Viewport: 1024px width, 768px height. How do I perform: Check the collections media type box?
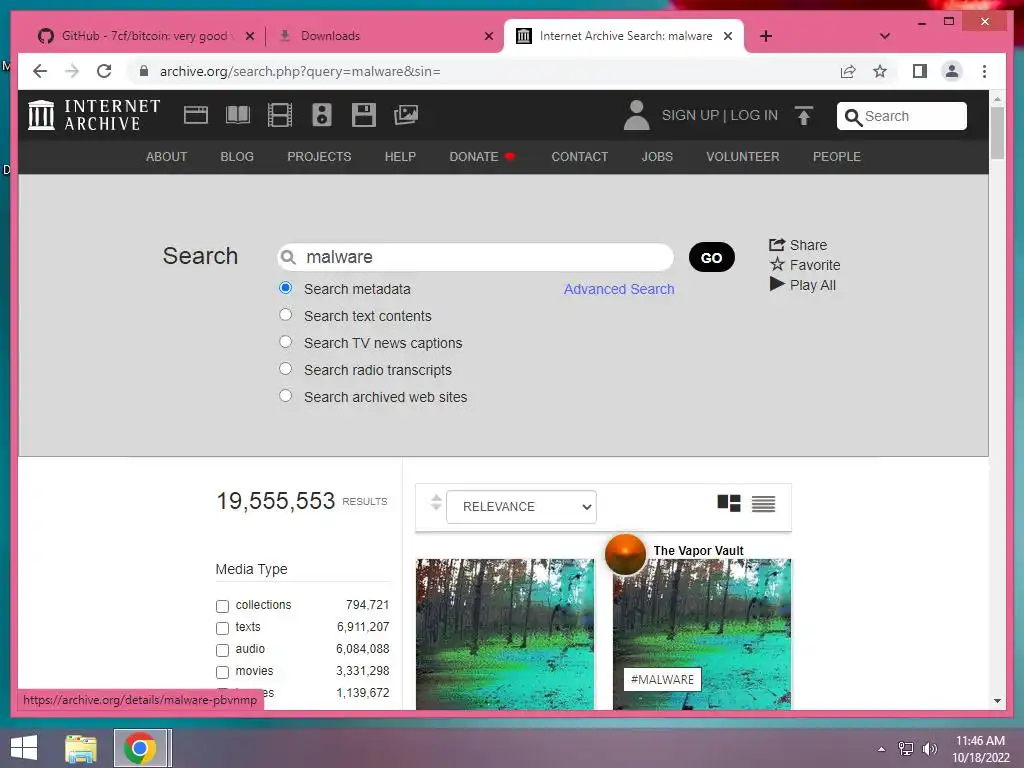tap(222, 606)
